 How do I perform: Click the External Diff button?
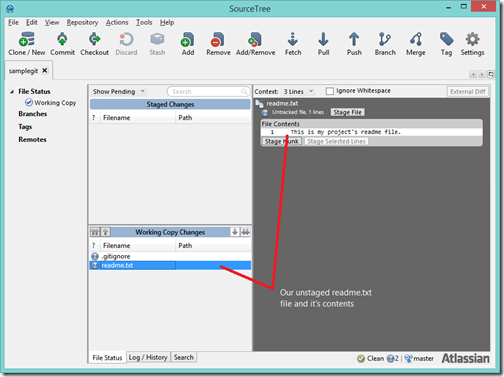[468, 92]
